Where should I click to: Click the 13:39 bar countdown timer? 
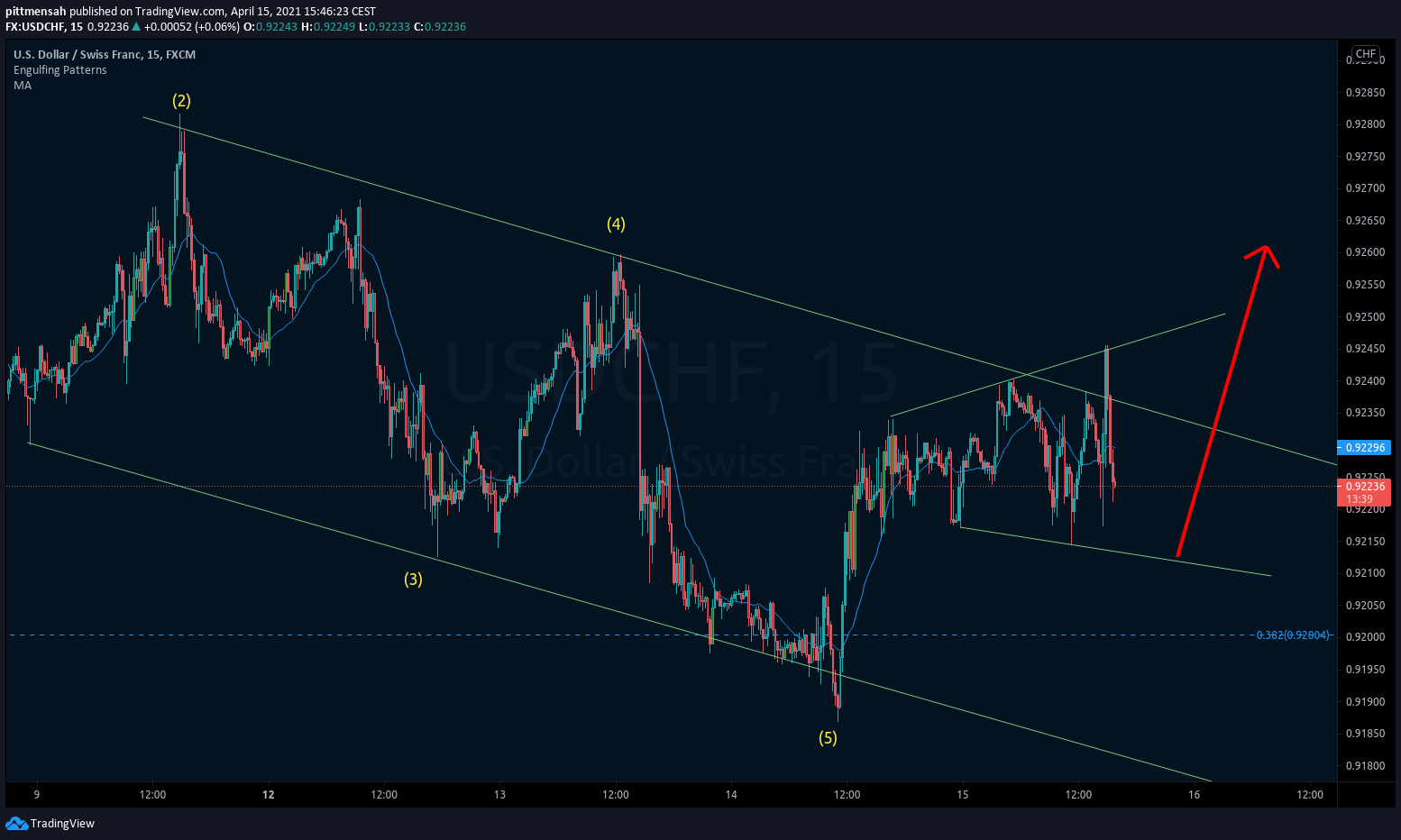(1360, 499)
